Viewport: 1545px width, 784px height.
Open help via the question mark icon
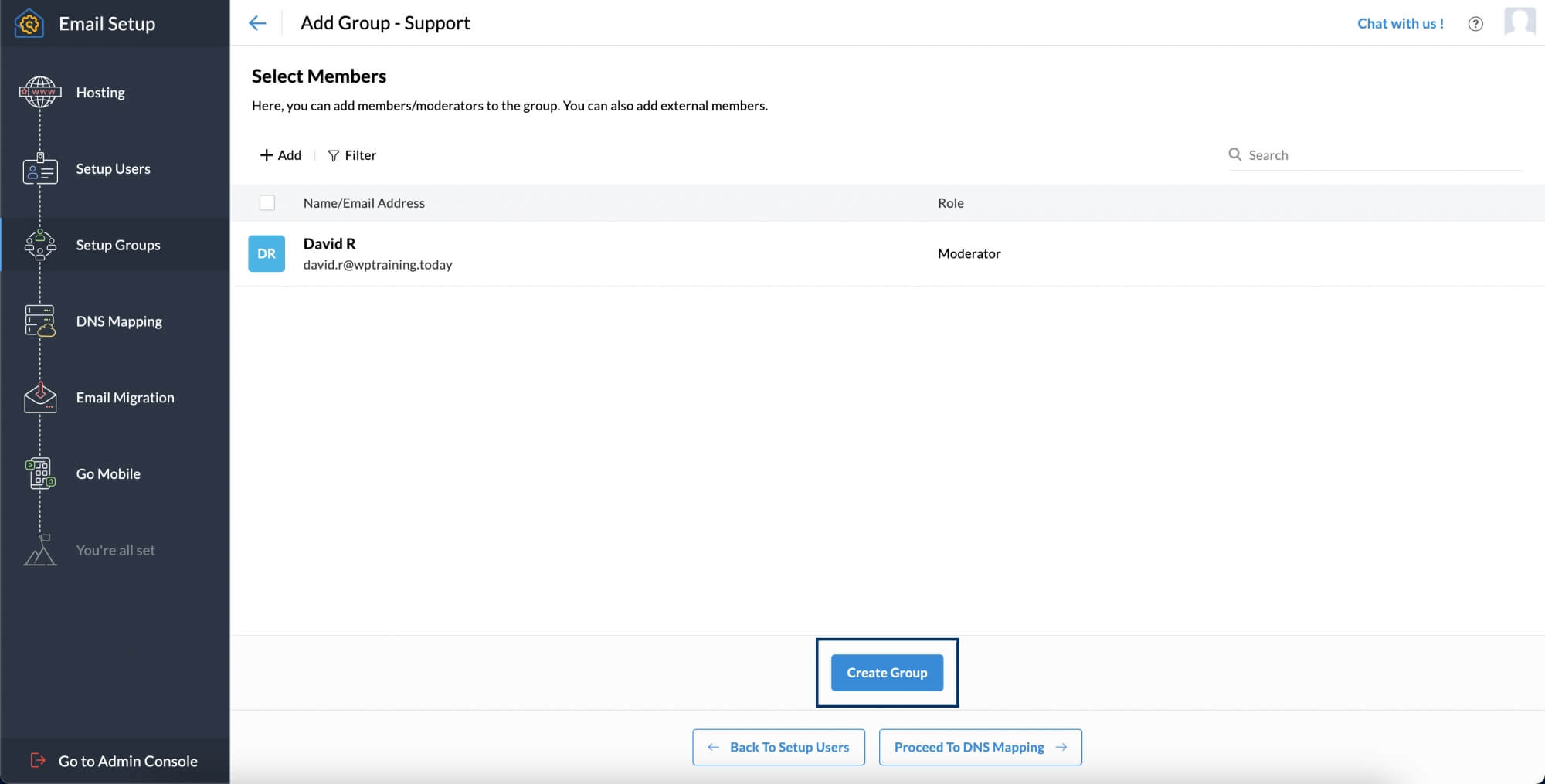point(1476,24)
